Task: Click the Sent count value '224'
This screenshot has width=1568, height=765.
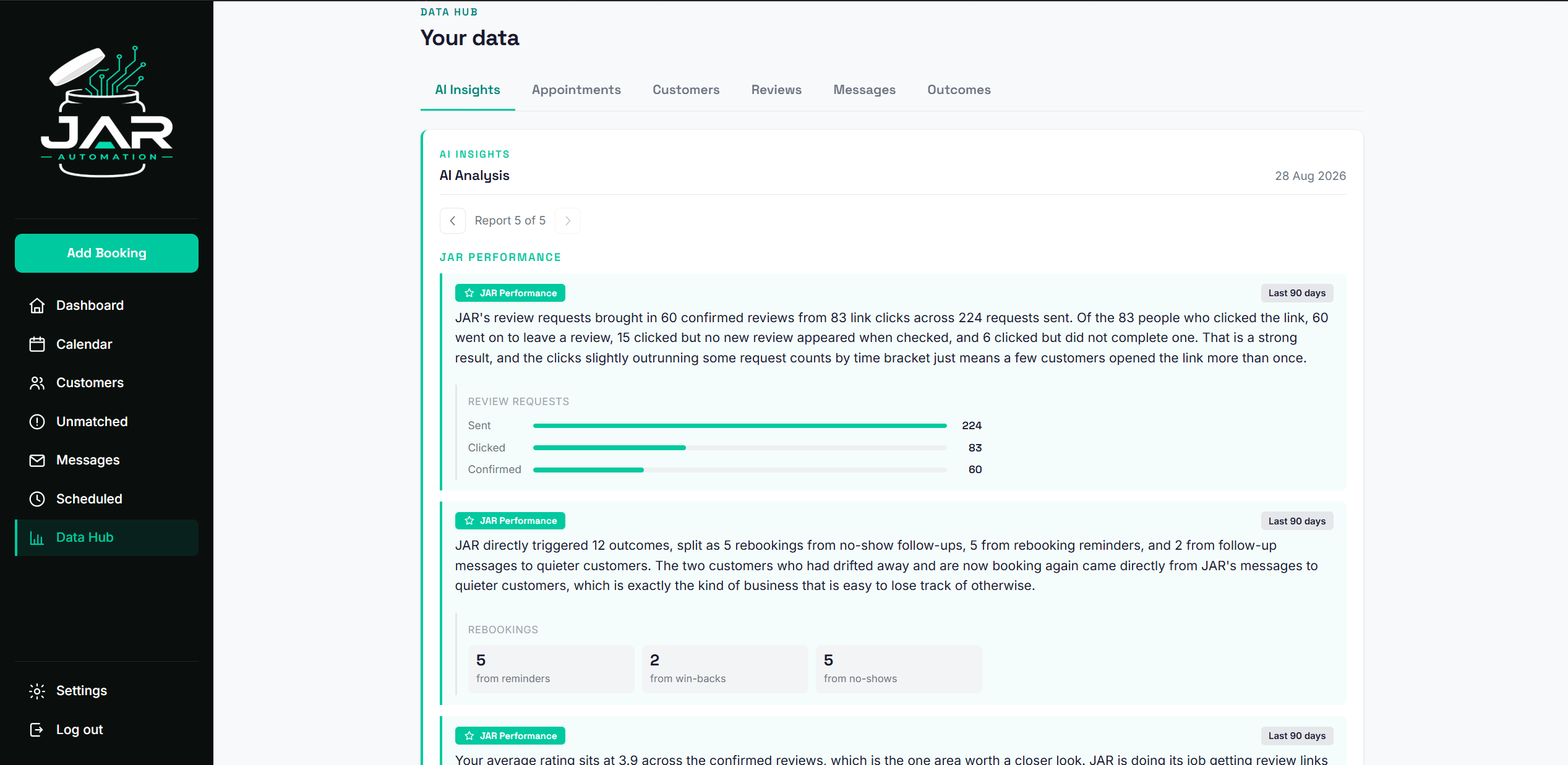Action: tap(972, 425)
